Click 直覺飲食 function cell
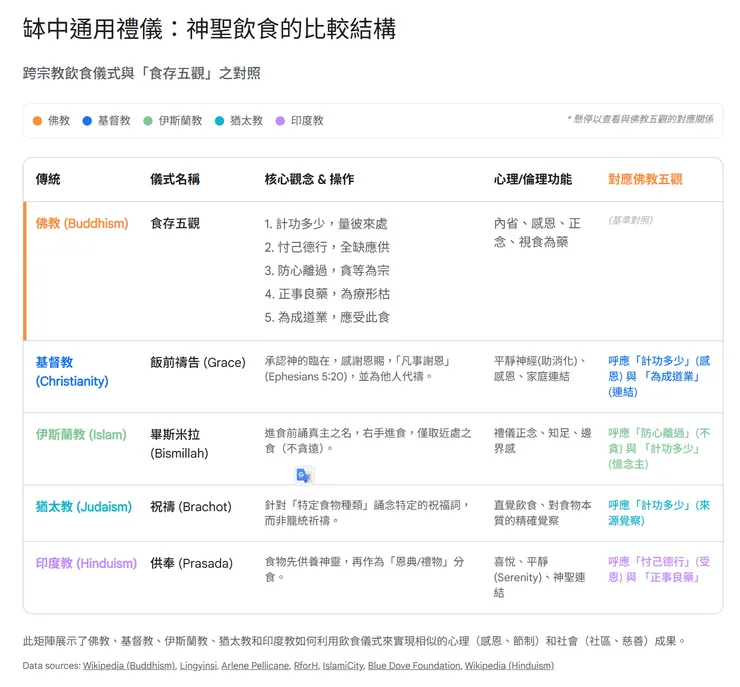 pyautogui.click(x=543, y=513)
